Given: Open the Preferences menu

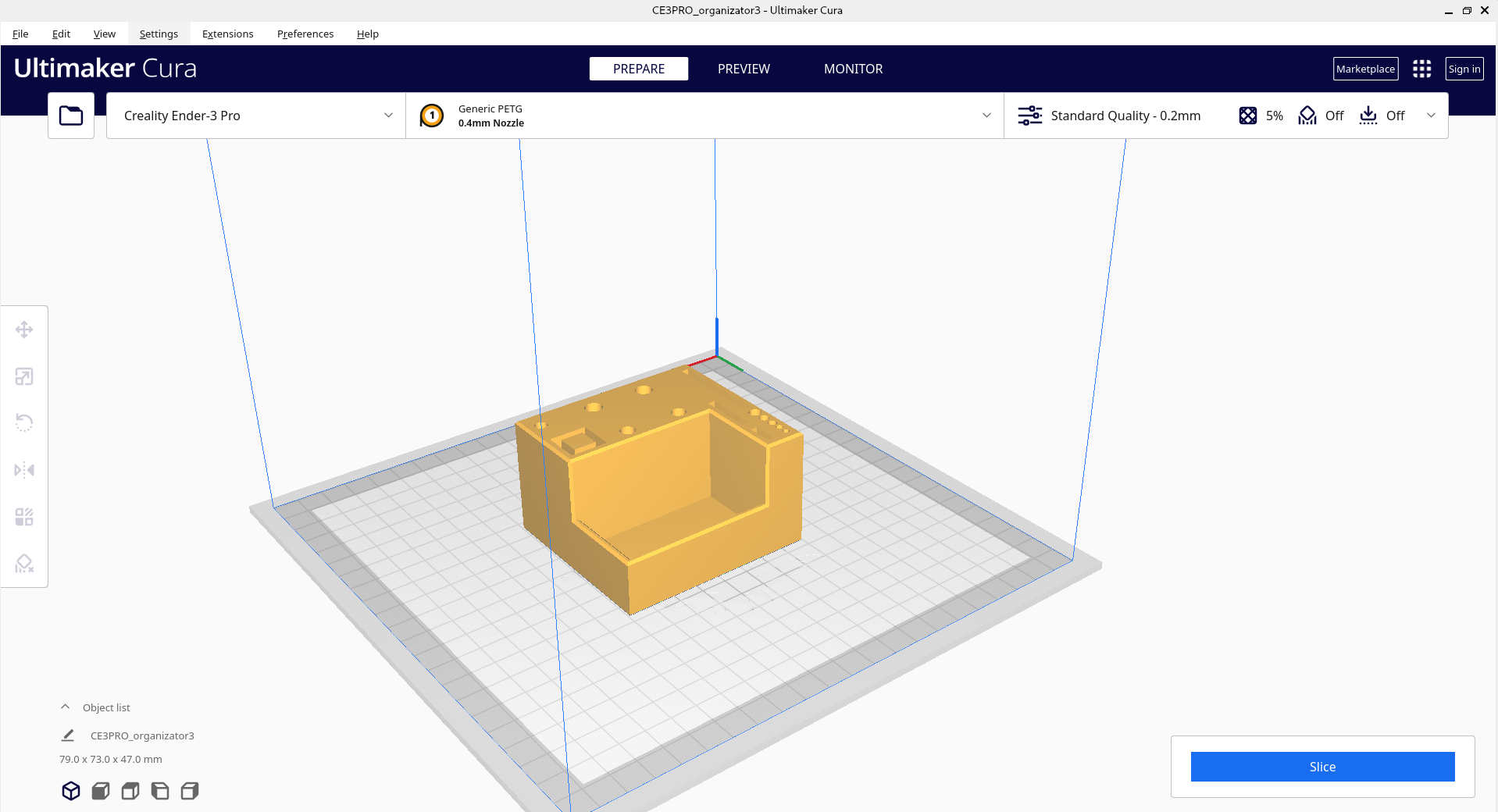Looking at the screenshot, I should tap(305, 34).
